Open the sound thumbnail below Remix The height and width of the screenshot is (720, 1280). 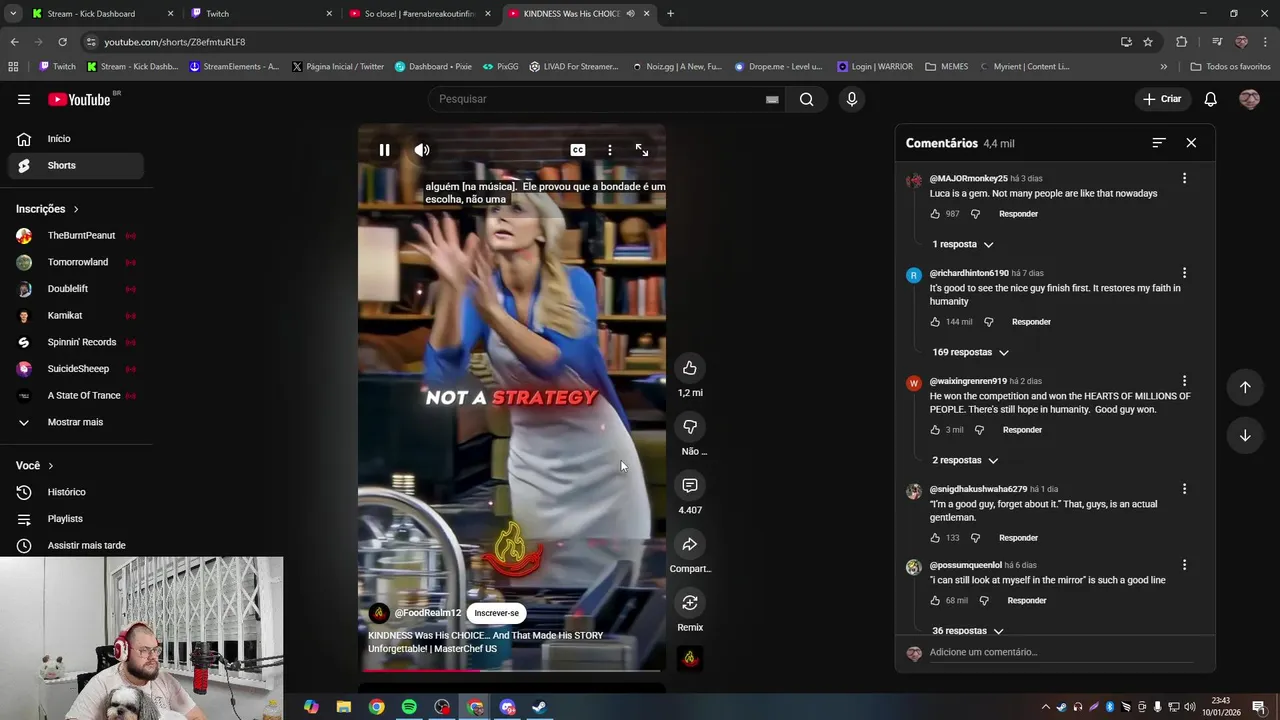click(x=690, y=658)
